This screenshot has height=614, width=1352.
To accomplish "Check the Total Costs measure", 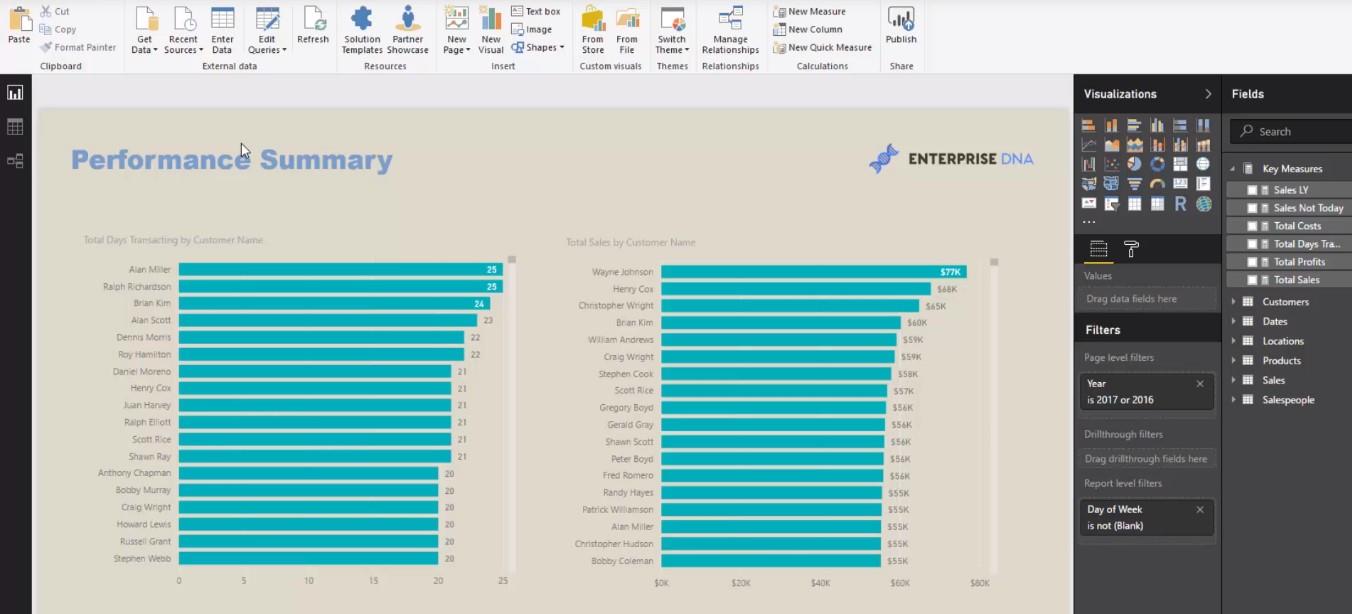I will pyautogui.click(x=1252, y=226).
